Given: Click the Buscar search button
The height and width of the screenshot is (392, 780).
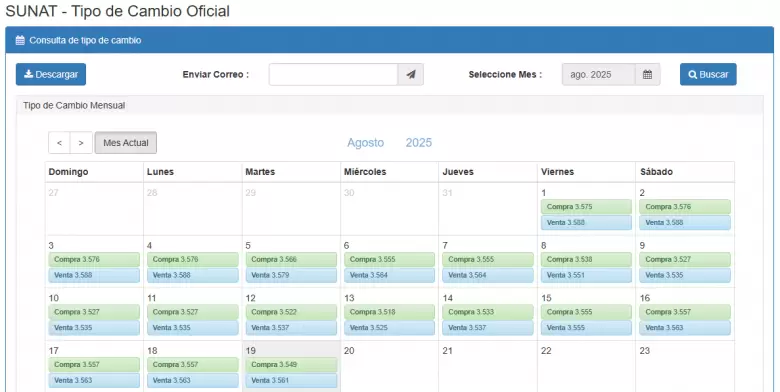Looking at the screenshot, I should pos(708,74).
